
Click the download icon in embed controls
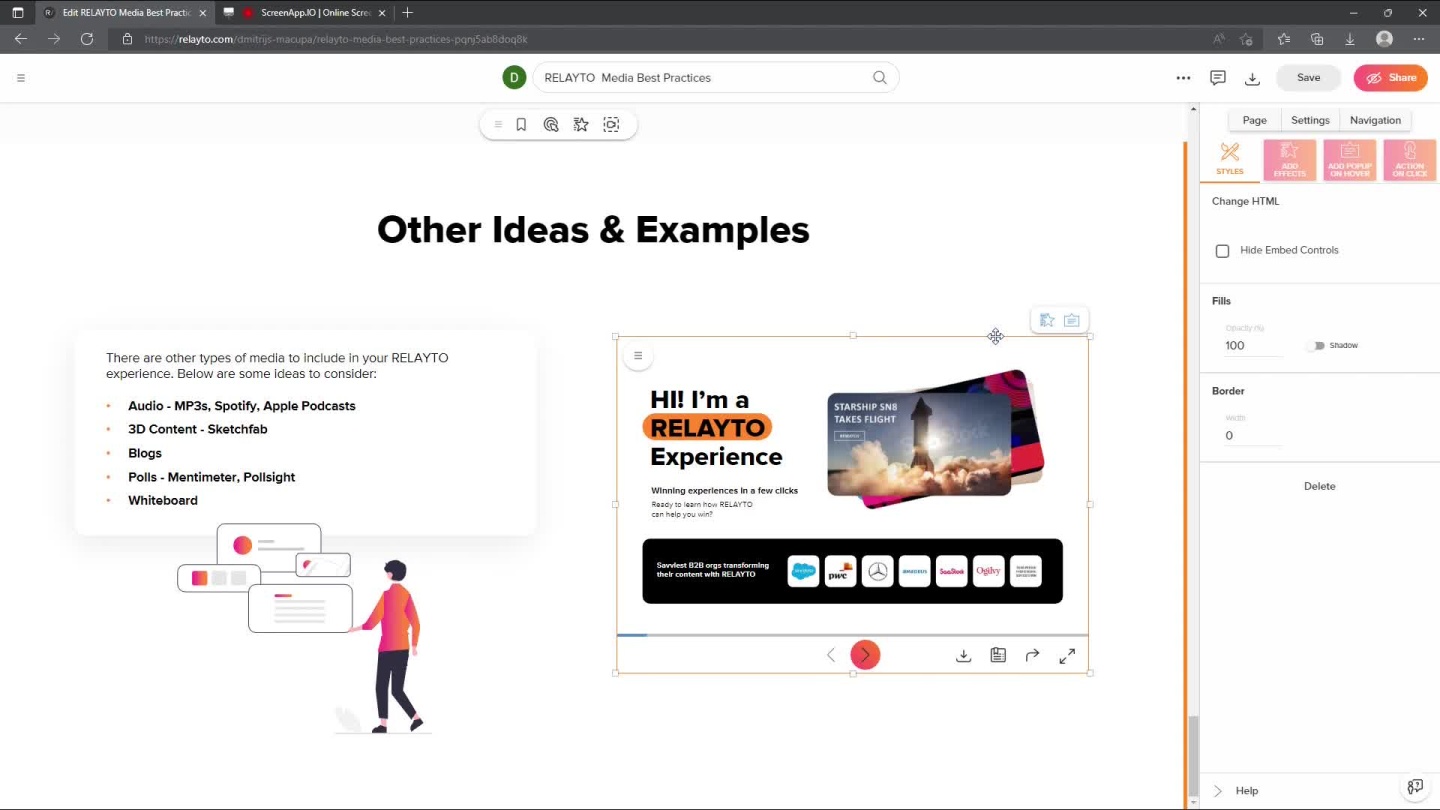pos(963,656)
